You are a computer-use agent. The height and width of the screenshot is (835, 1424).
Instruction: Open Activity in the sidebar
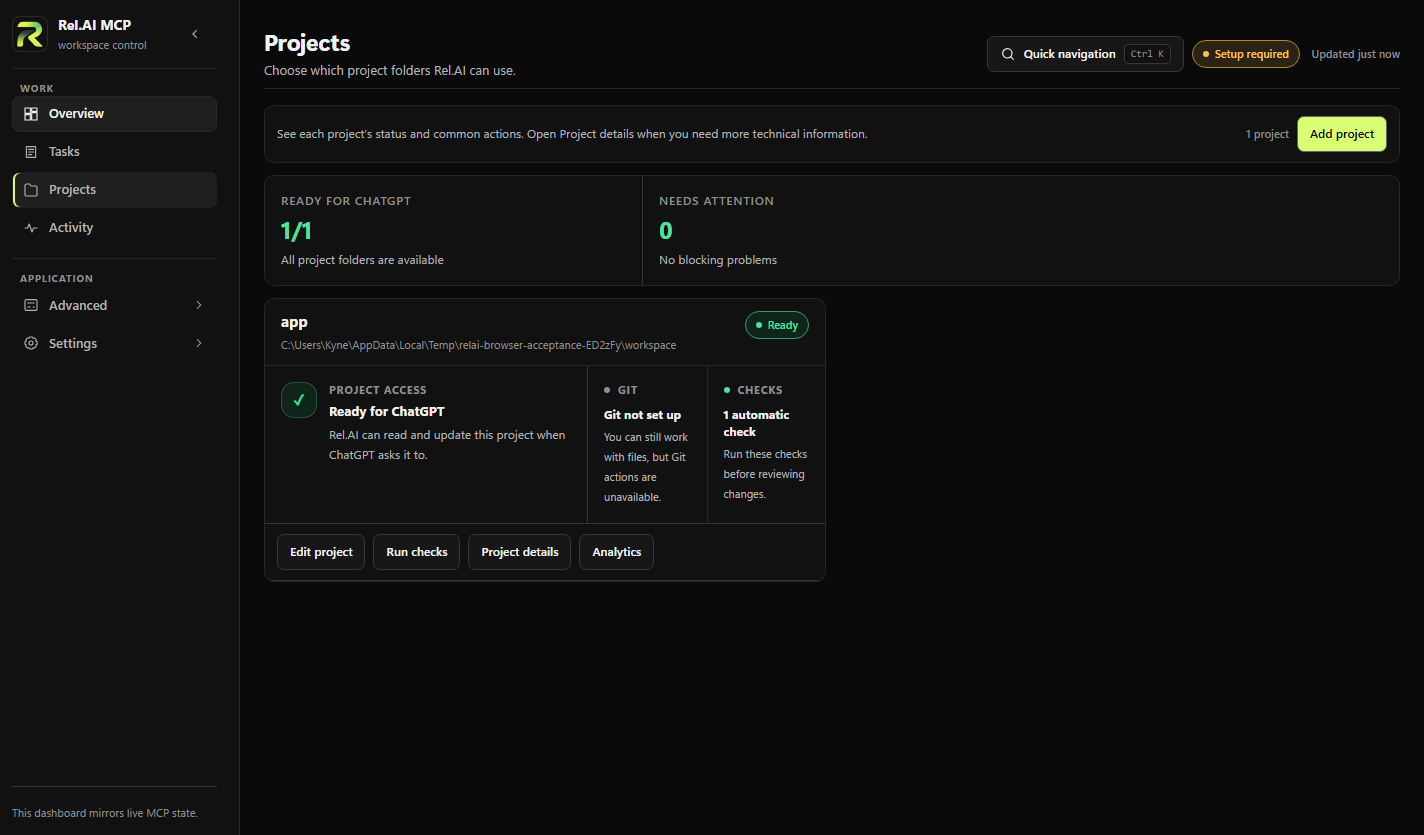pos(114,228)
